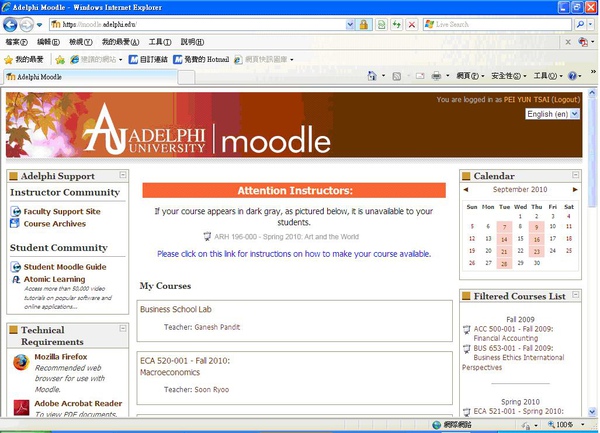
Task: Go to previous month in Calendar
Action: click(466, 190)
